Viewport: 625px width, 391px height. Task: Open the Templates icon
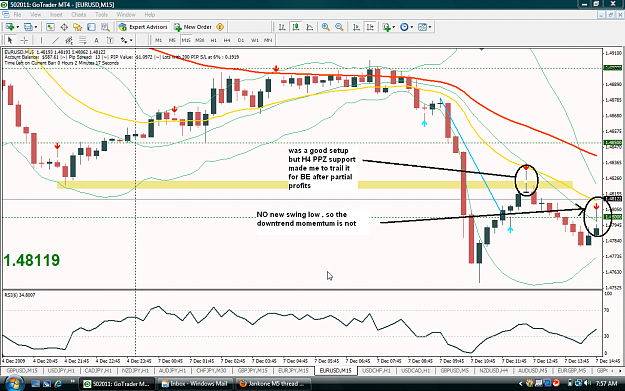422,27
